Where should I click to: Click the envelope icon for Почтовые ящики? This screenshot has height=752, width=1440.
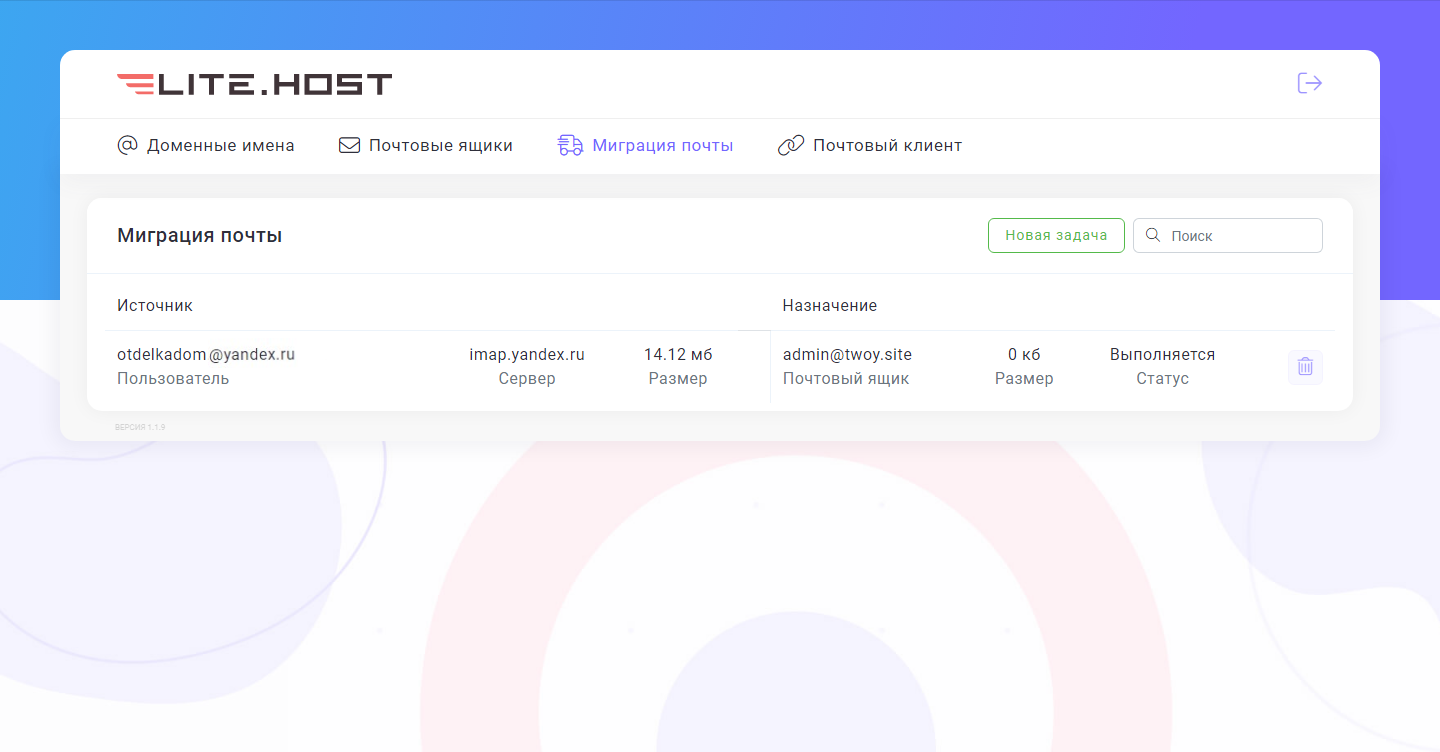(349, 146)
